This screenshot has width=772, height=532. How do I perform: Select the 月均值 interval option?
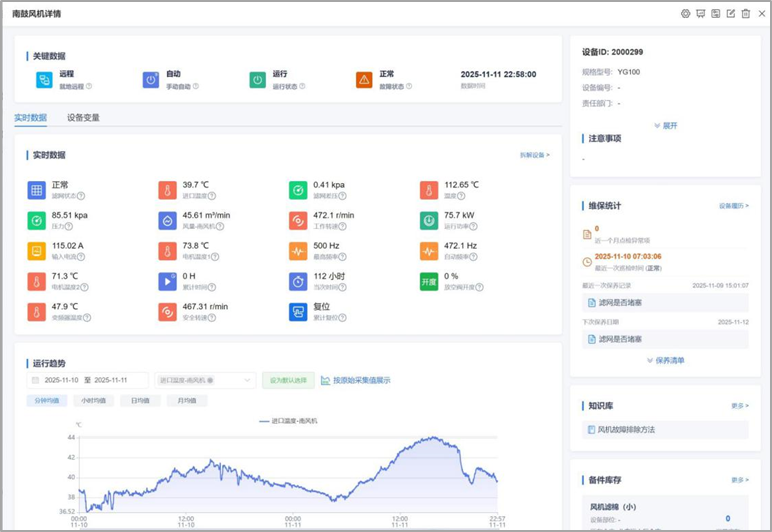[186, 400]
